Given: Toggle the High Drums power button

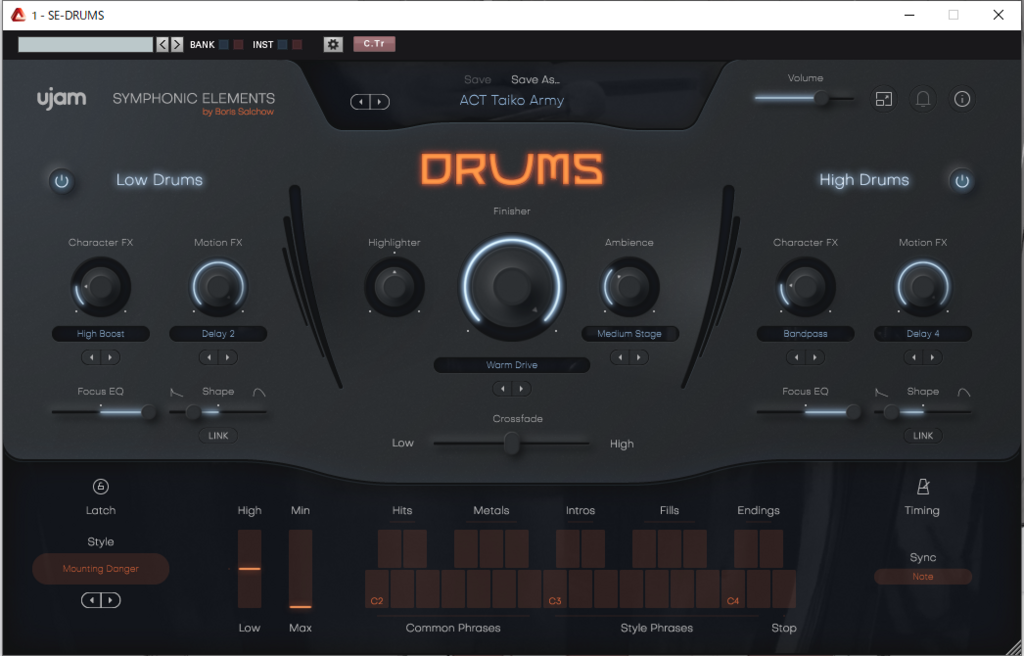Looking at the screenshot, I should pos(962,181).
